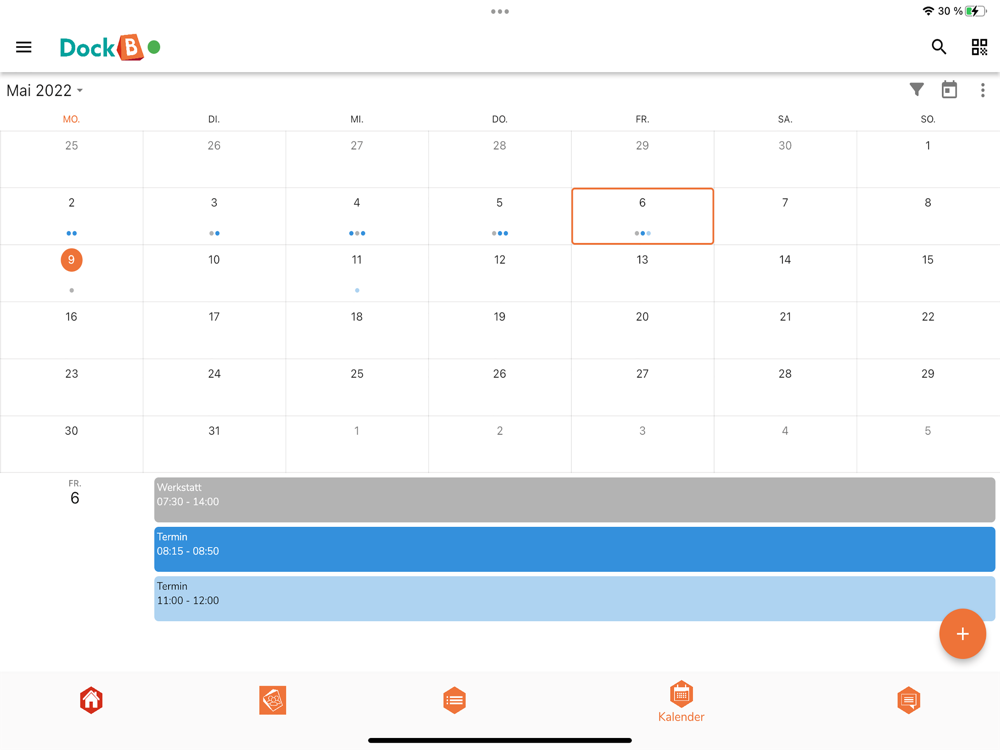Select May 8 in calendar
Viewport: 1000px width, 750px height.
pos(928,216)
